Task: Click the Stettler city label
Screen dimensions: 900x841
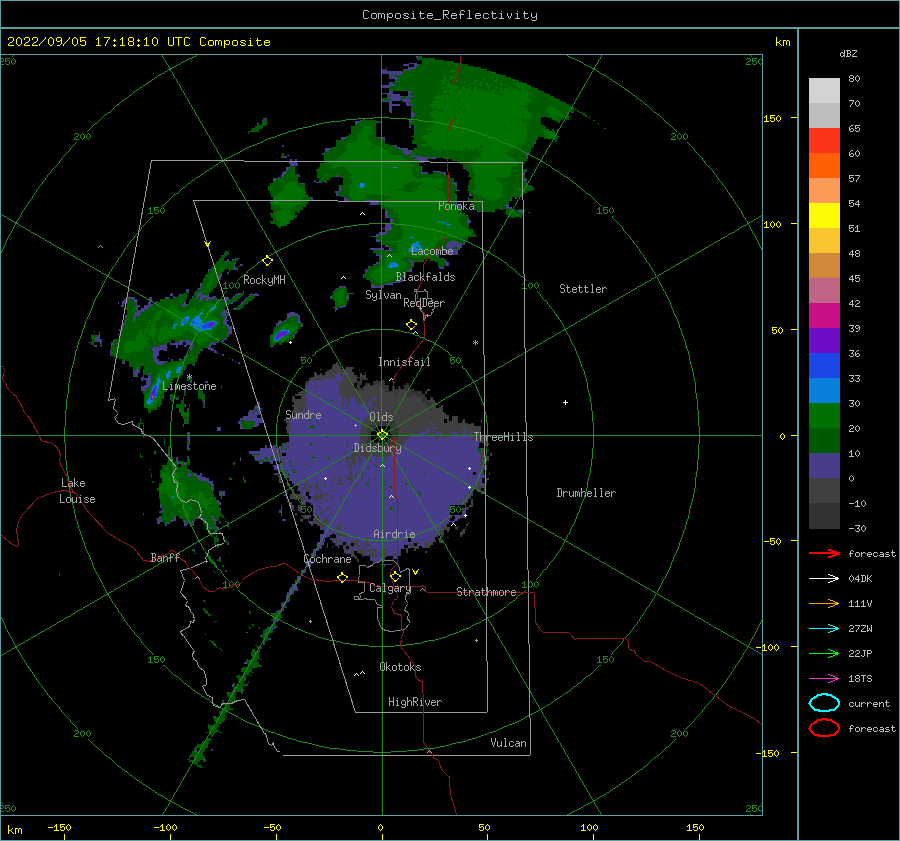Action: [583, 289]
